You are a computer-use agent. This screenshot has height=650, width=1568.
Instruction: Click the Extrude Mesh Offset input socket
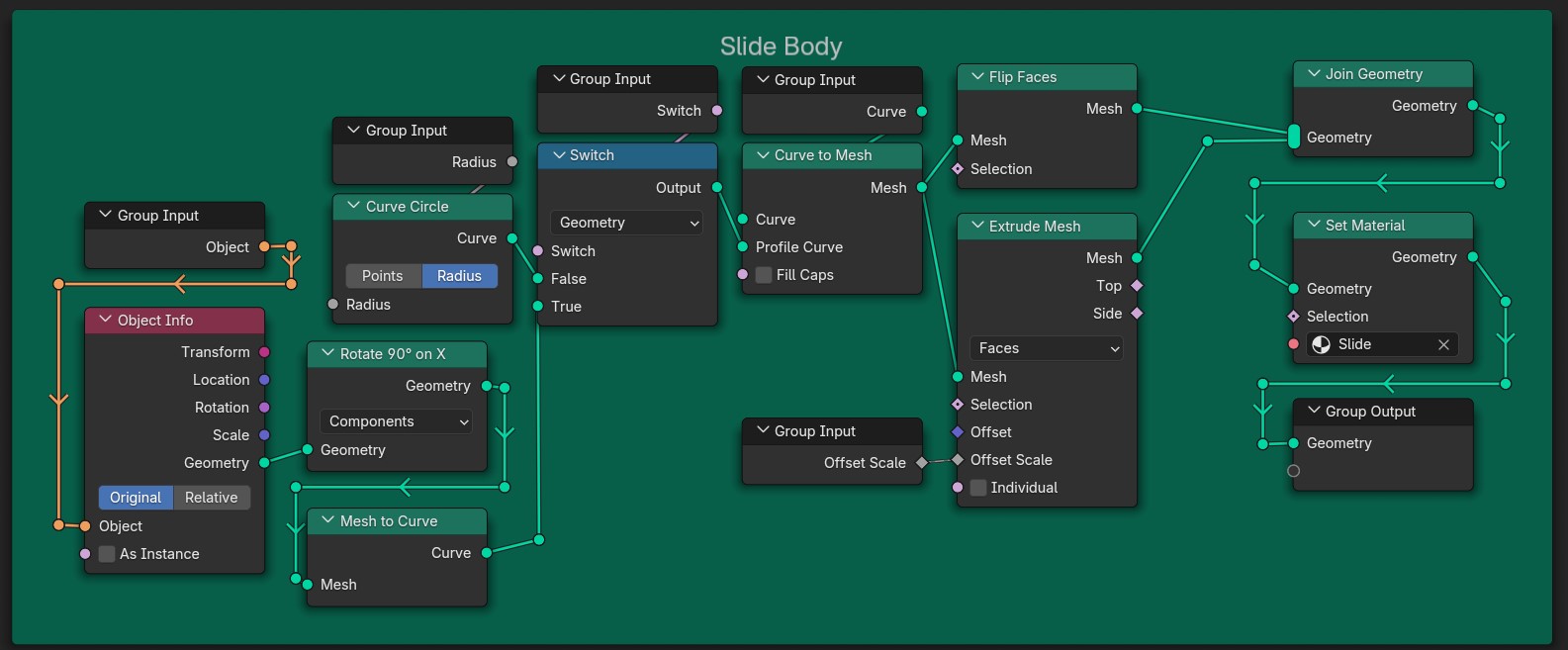pyautogui.click(x=958, y=432)
